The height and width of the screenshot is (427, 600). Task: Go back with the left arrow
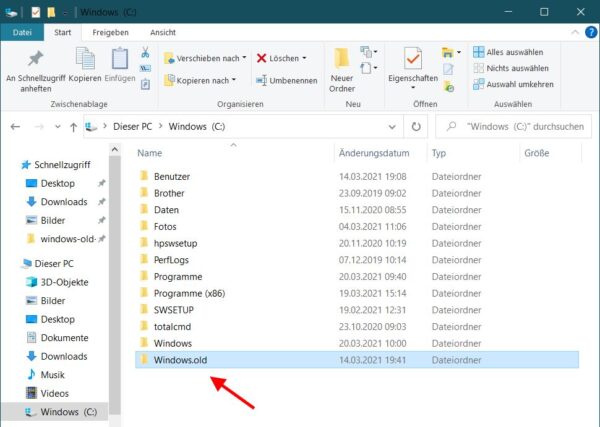15,127
